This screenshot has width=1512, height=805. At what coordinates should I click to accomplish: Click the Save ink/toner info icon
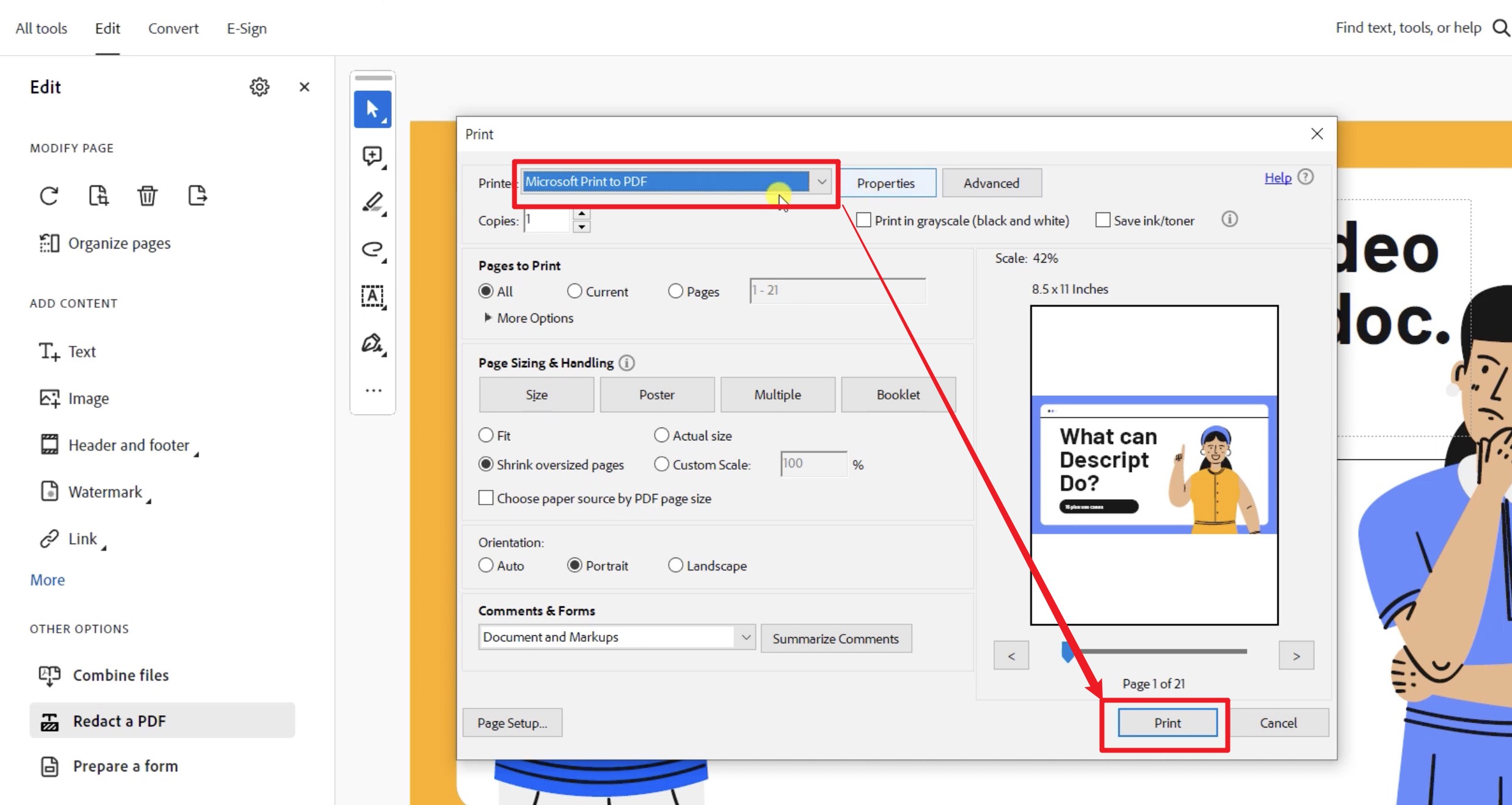click(1229, 219)
